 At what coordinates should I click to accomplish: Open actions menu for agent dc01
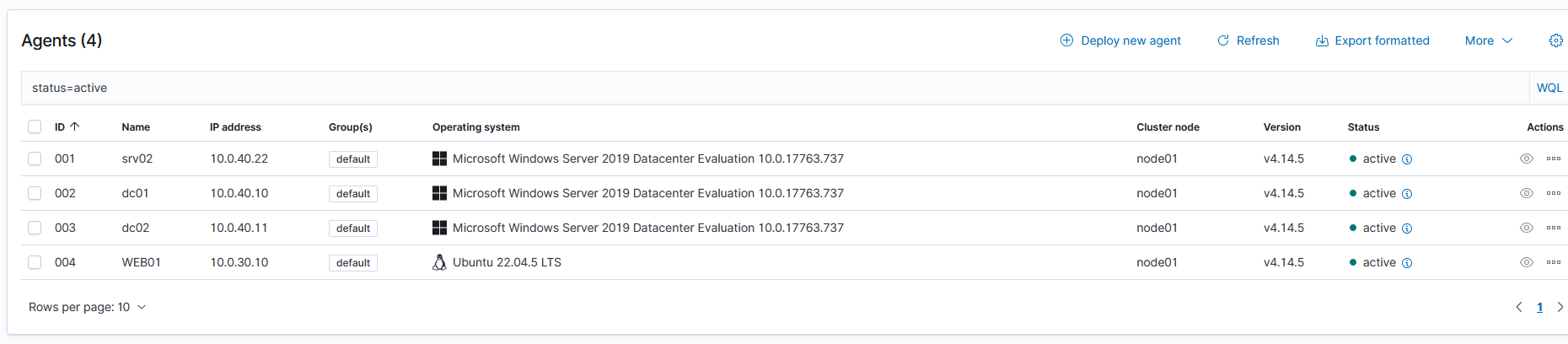point(1554,193)
